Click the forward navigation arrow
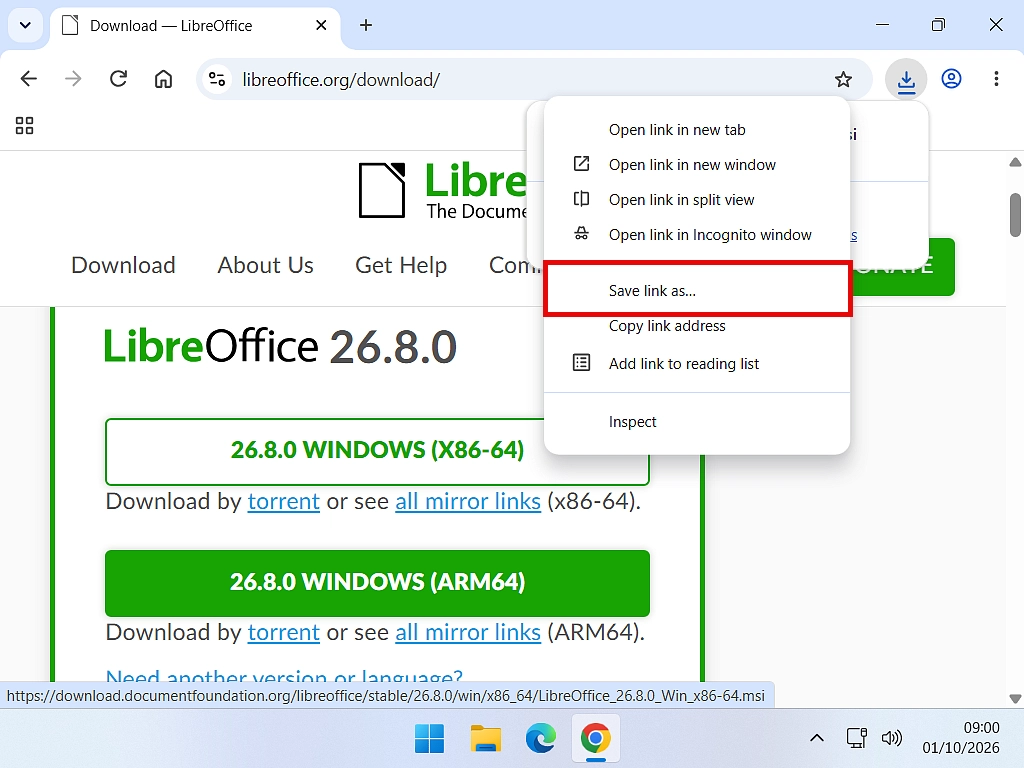The image size is (1024, 768). click(x=73, y=79)
